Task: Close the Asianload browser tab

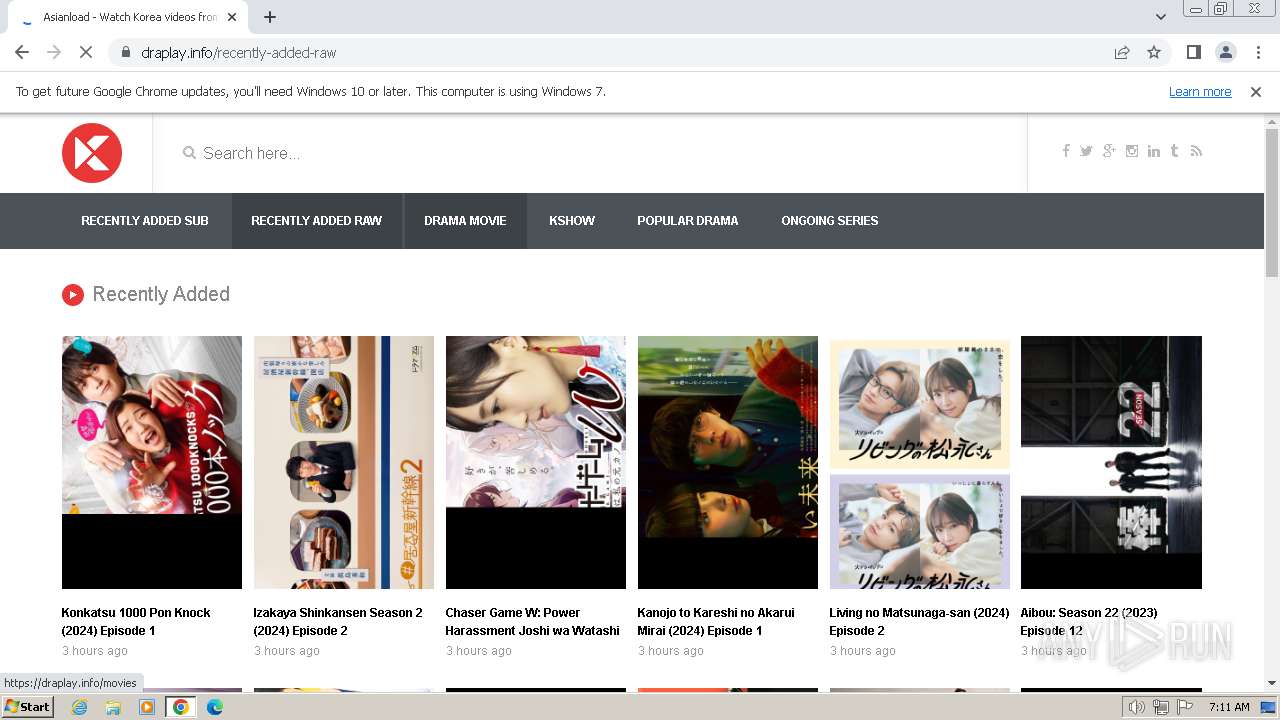Action: 232,17
